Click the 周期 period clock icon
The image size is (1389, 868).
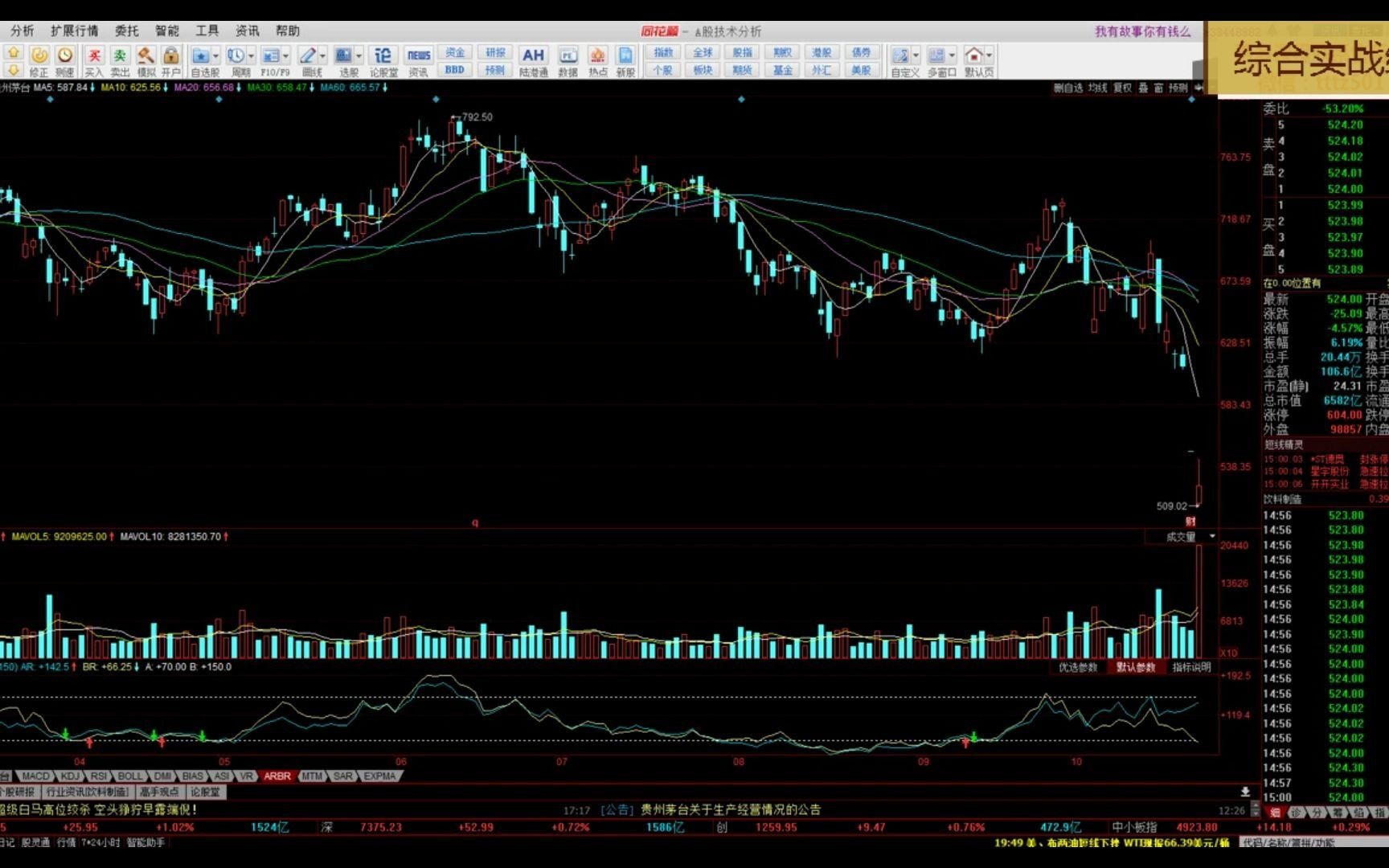click(236, 55)
